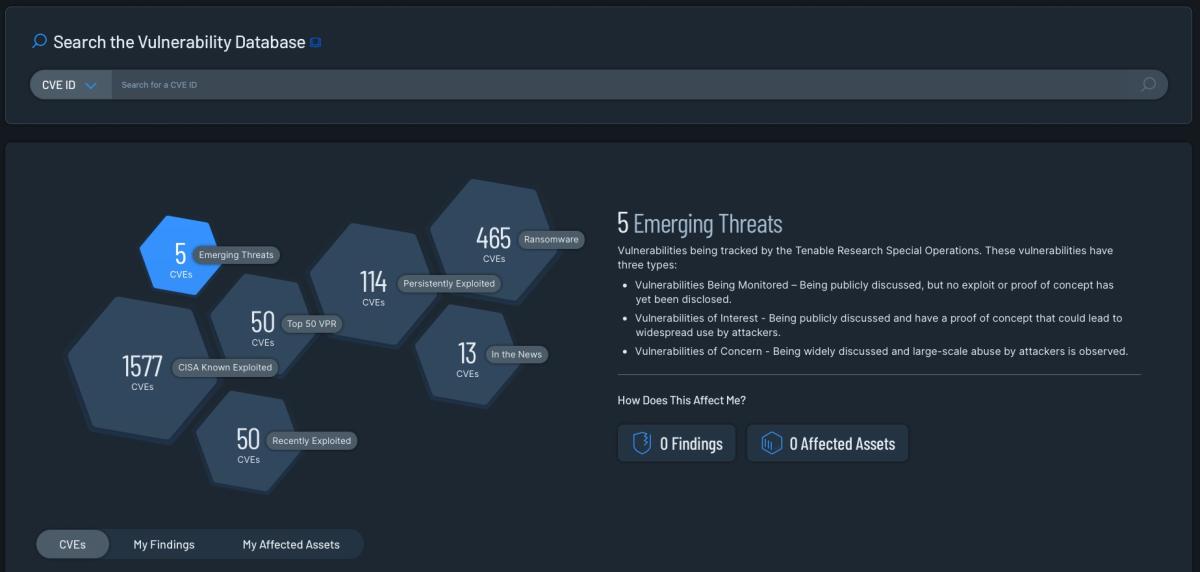Select the CISA Known Exploited hexagon, 1577 CVEs

tap(142, 370)
